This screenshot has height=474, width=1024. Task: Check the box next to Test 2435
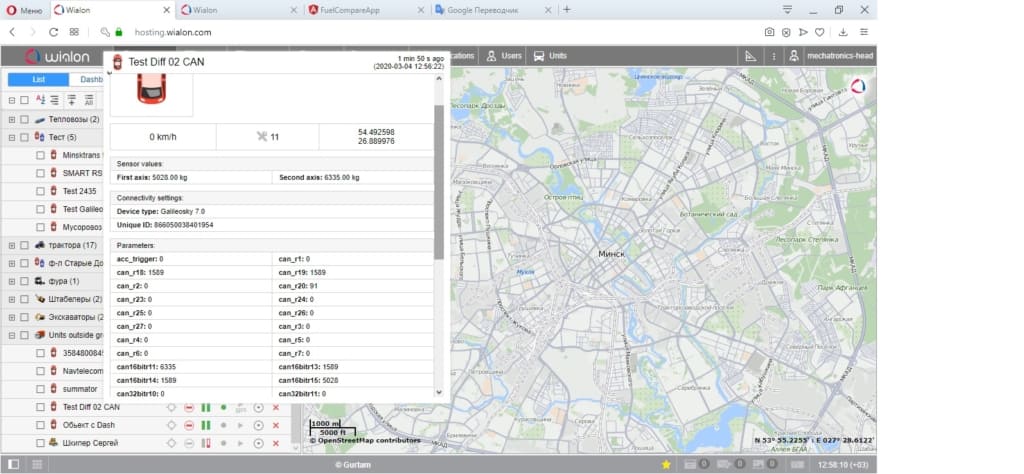[x=40, y=191]
